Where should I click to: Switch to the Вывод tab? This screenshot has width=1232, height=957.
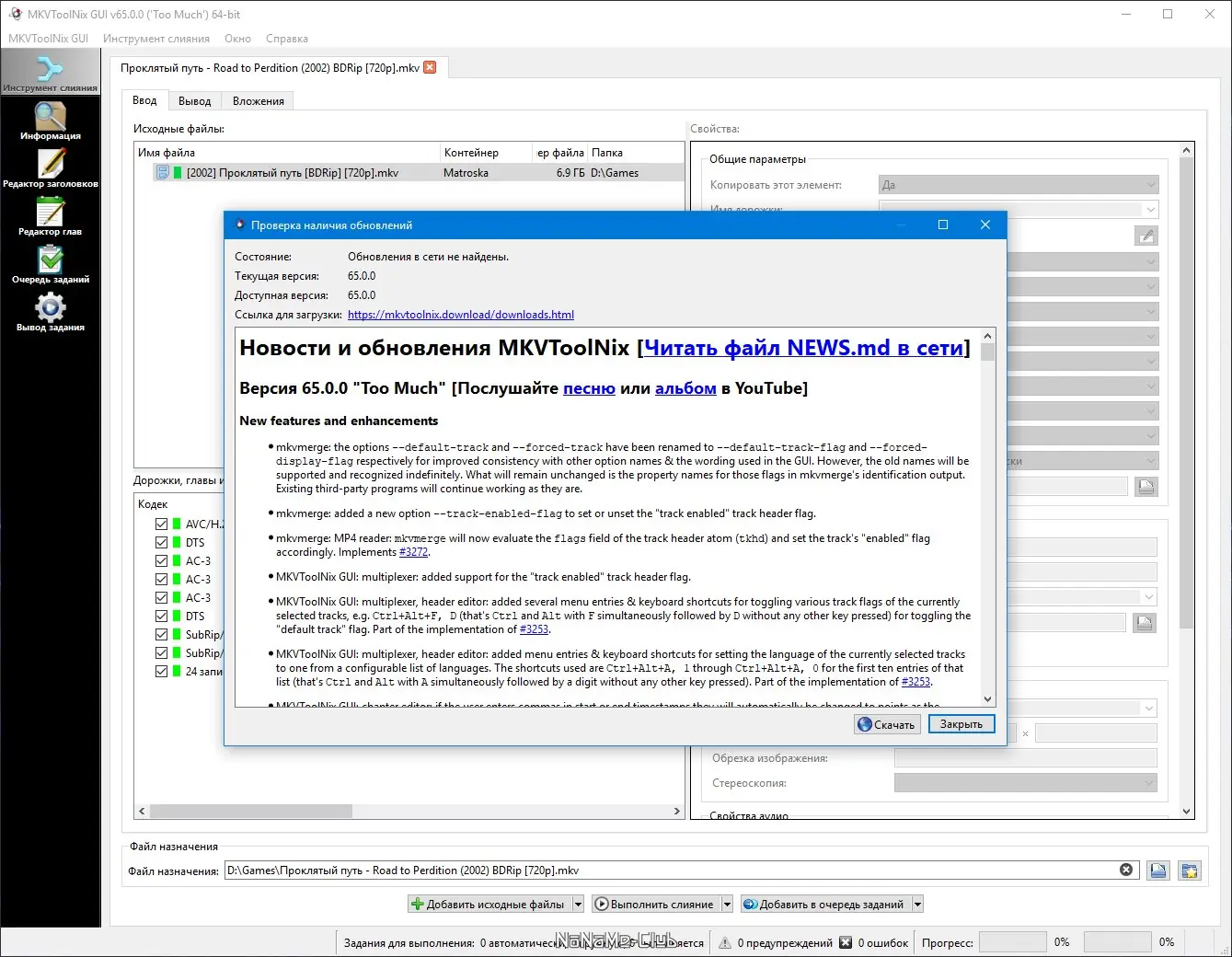click(195, 101)
